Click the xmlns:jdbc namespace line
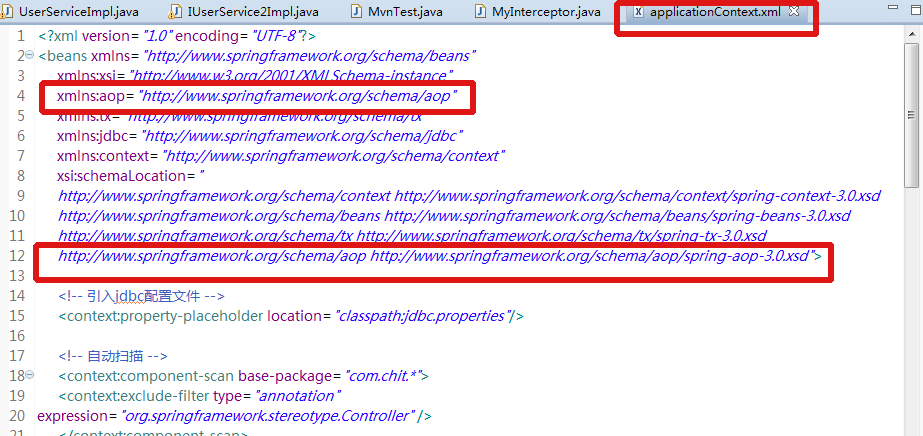Viewport: 923px width, 436px height. coord(260,136)
